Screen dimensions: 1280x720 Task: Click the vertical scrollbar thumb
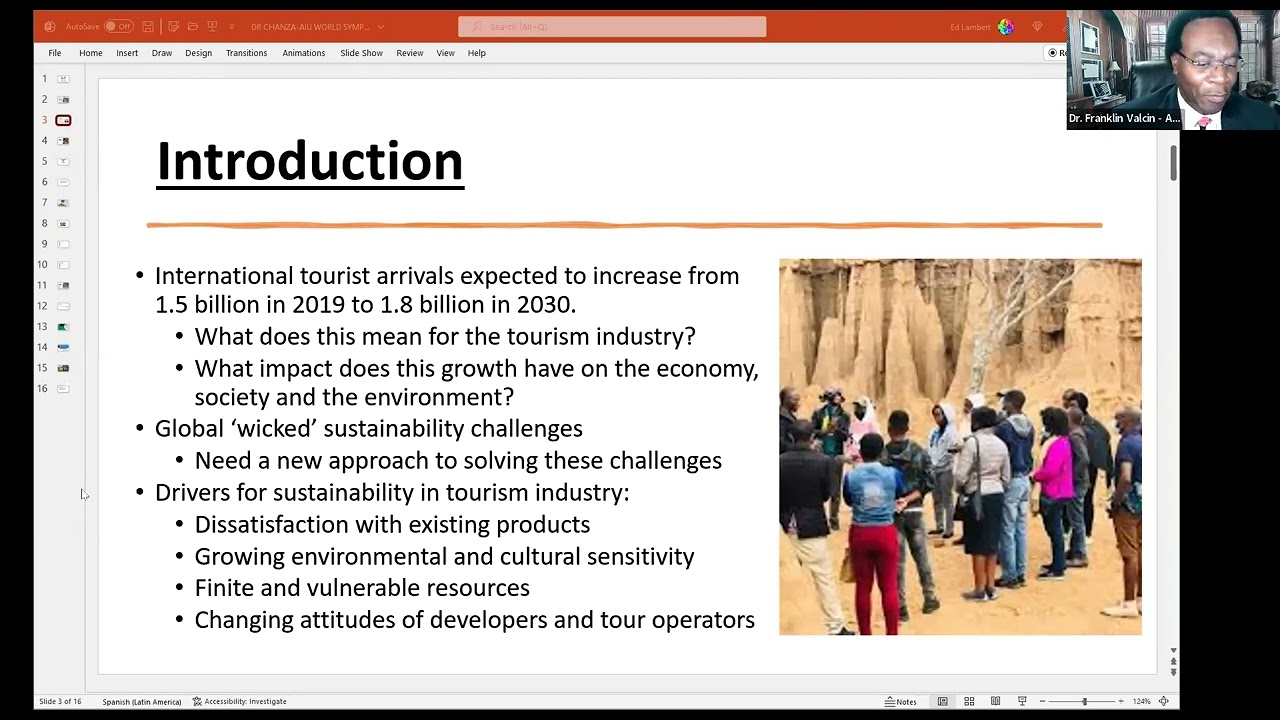[1173, 163]
